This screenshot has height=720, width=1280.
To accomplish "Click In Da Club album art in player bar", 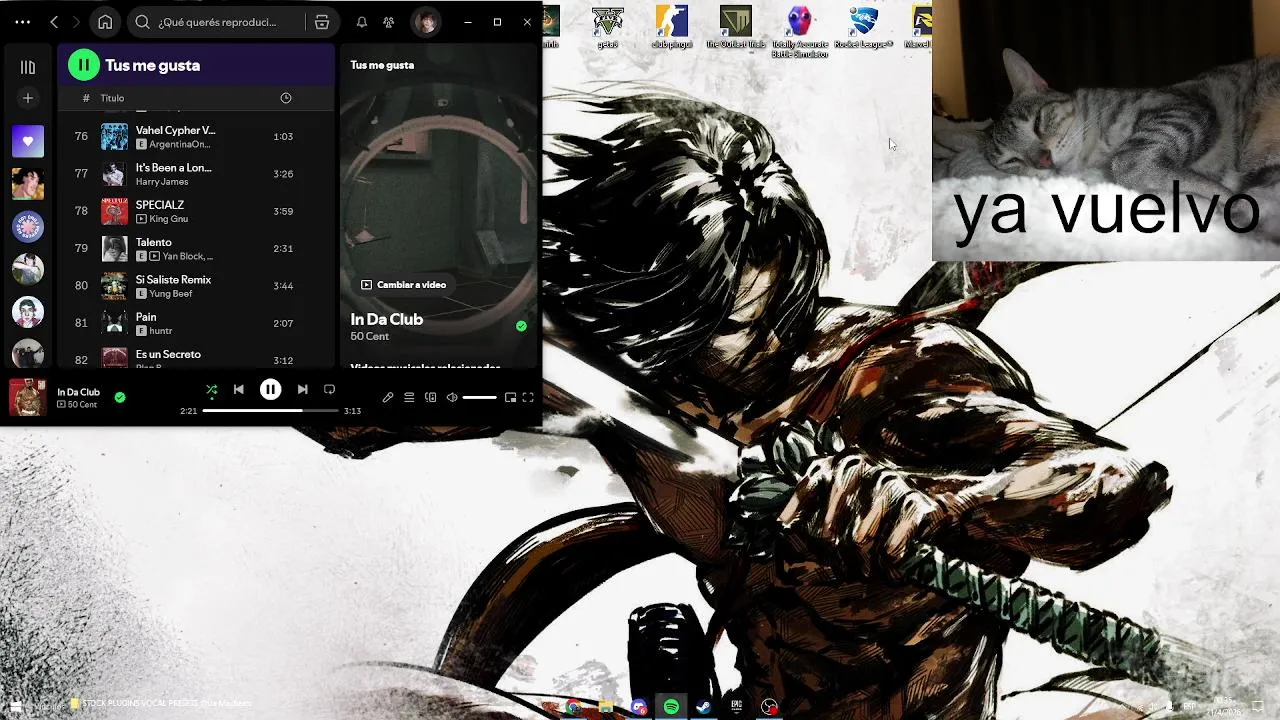I will (27, 397).
